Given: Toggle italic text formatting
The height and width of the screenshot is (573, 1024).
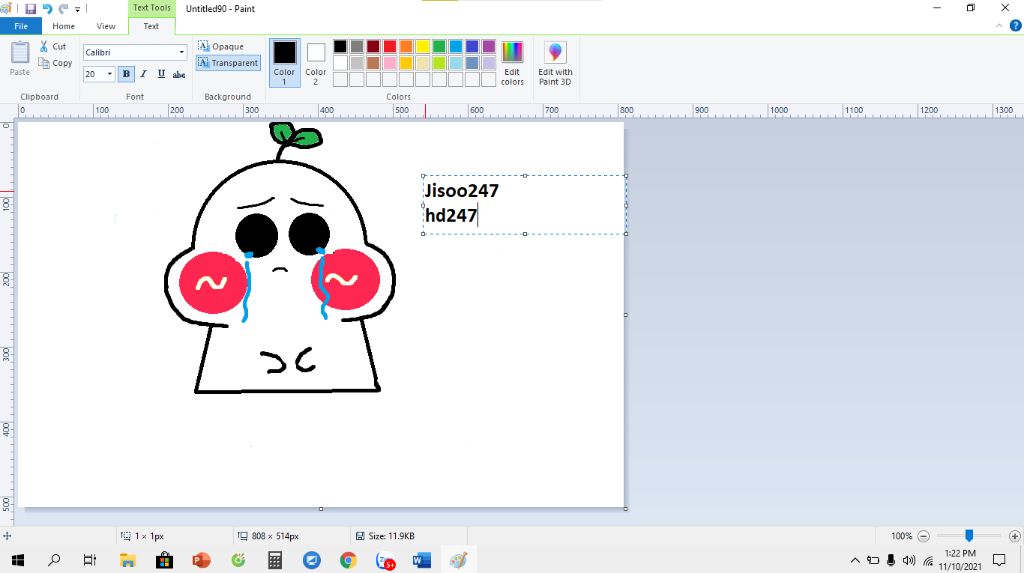Looking at the screenshot, I should point(143,74).
